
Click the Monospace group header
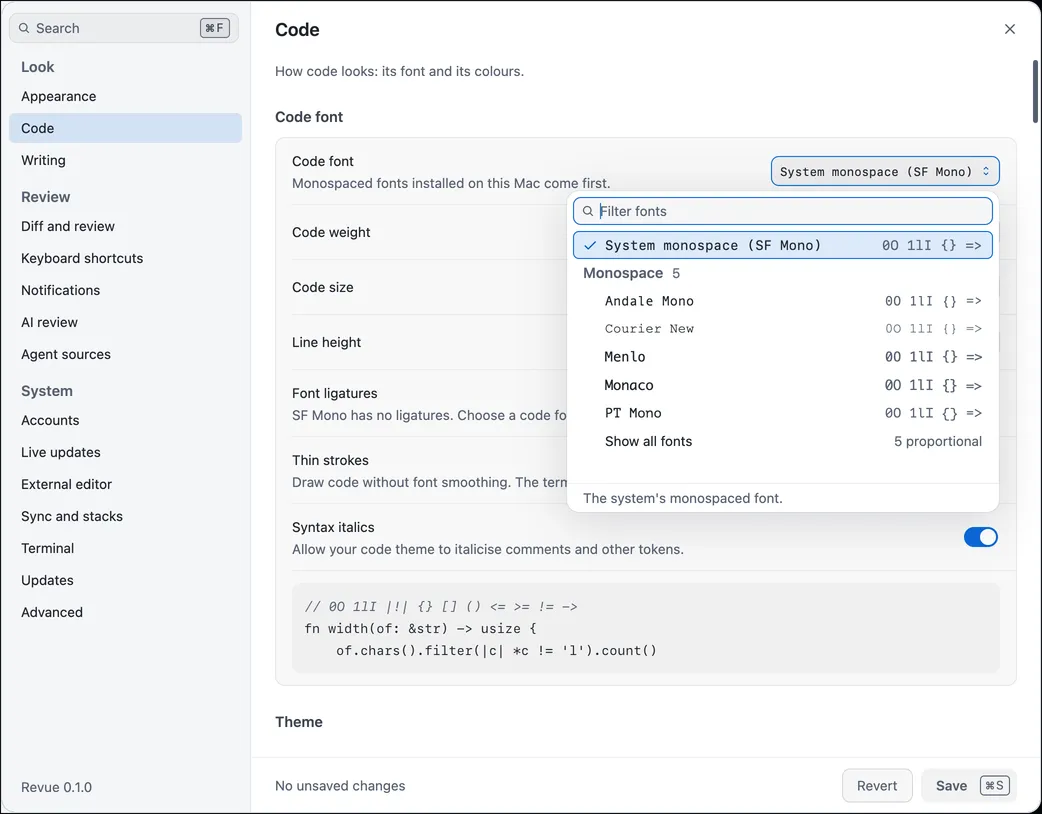pos(631,273)
